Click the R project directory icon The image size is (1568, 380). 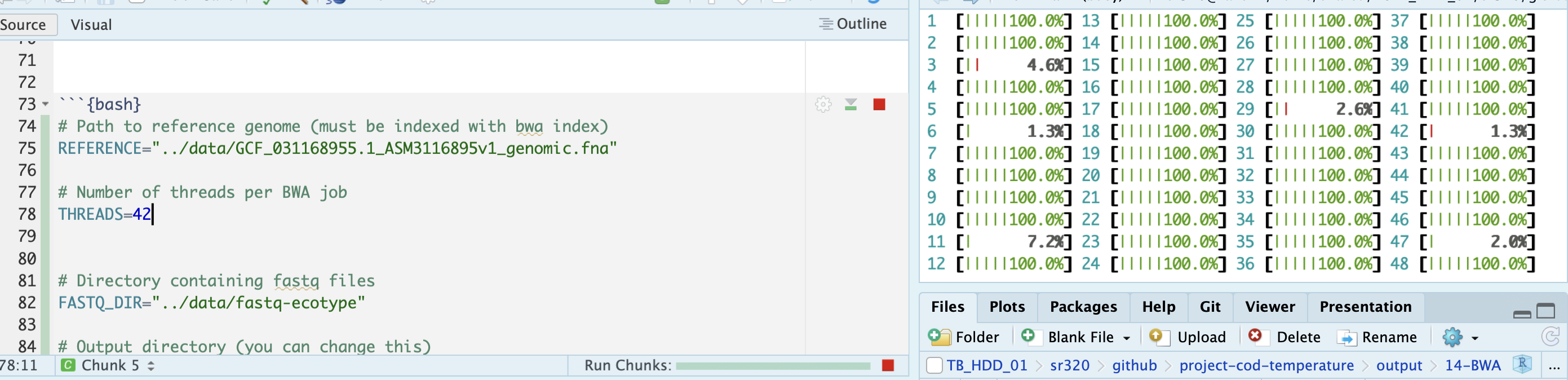(1522, 365)
